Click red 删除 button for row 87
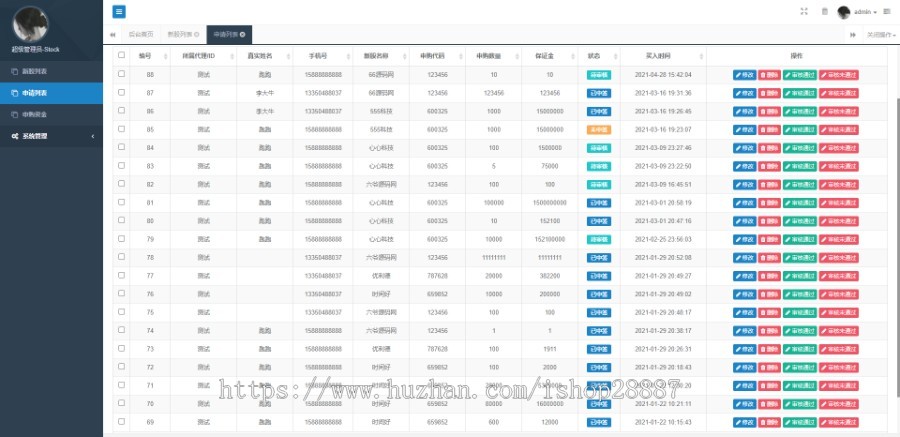Screen dimensions: 900x437 [x=769, y=93]
